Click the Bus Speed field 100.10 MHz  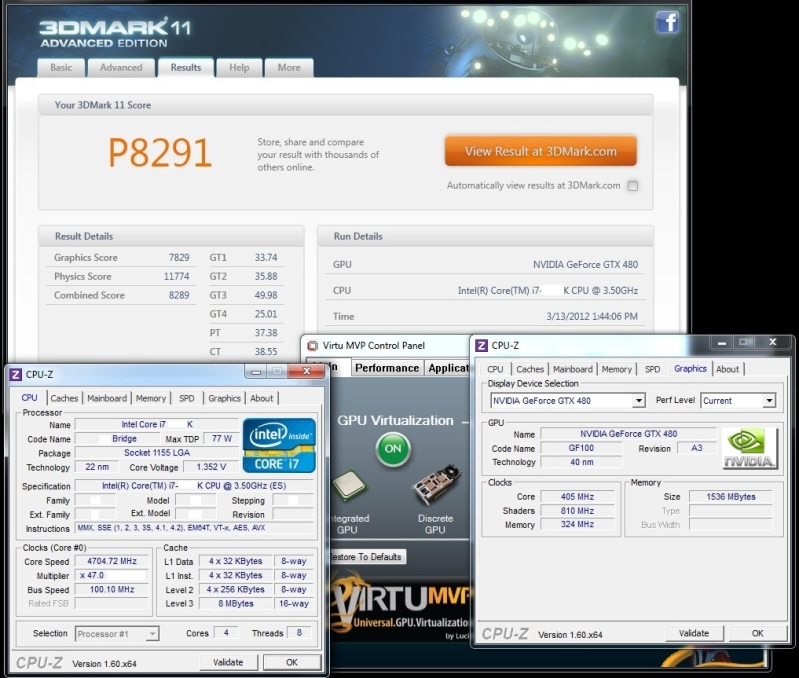pyautogui.click(x=112, y=590)
